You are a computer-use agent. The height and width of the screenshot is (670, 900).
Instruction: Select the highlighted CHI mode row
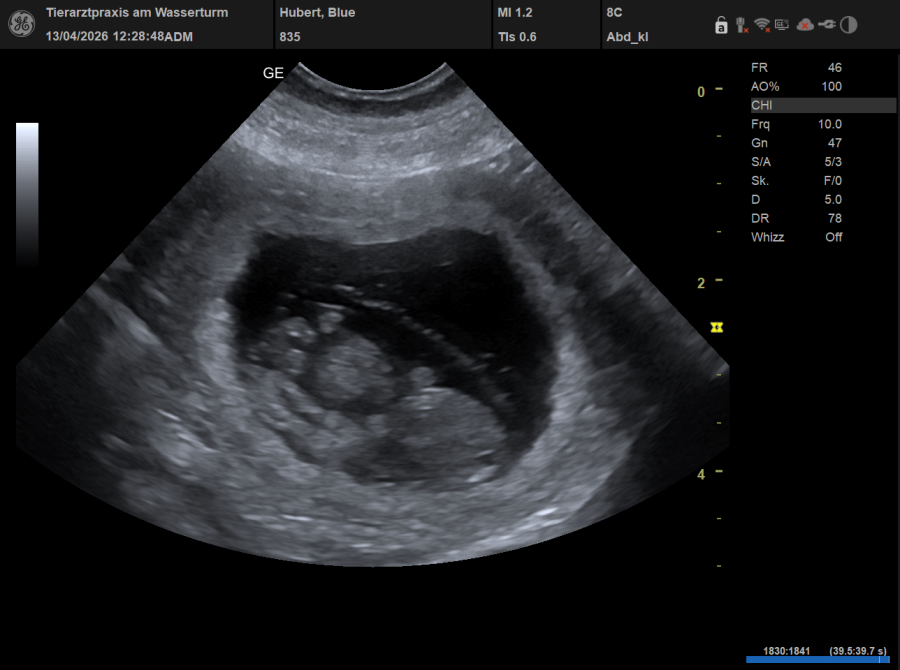point(822,105)
